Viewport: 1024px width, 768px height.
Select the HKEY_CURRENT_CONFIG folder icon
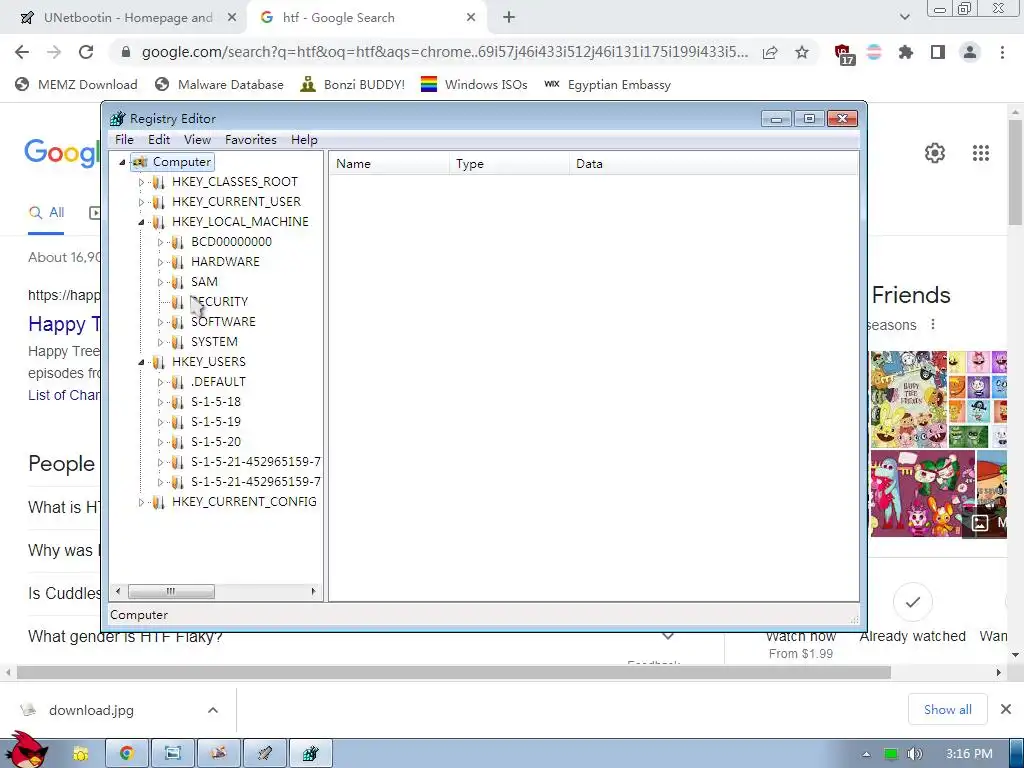[158, 503]
